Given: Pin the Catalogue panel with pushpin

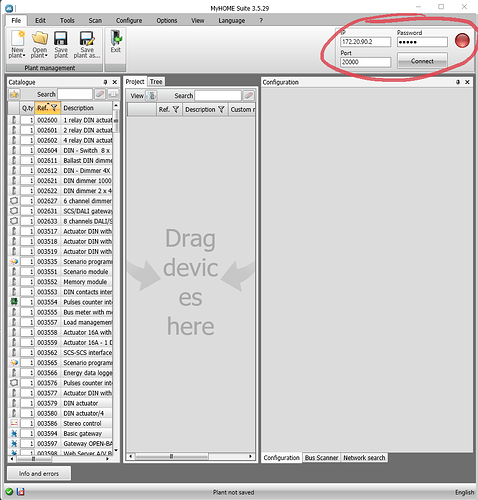Looking at the screenshot, I should point(105,82).
